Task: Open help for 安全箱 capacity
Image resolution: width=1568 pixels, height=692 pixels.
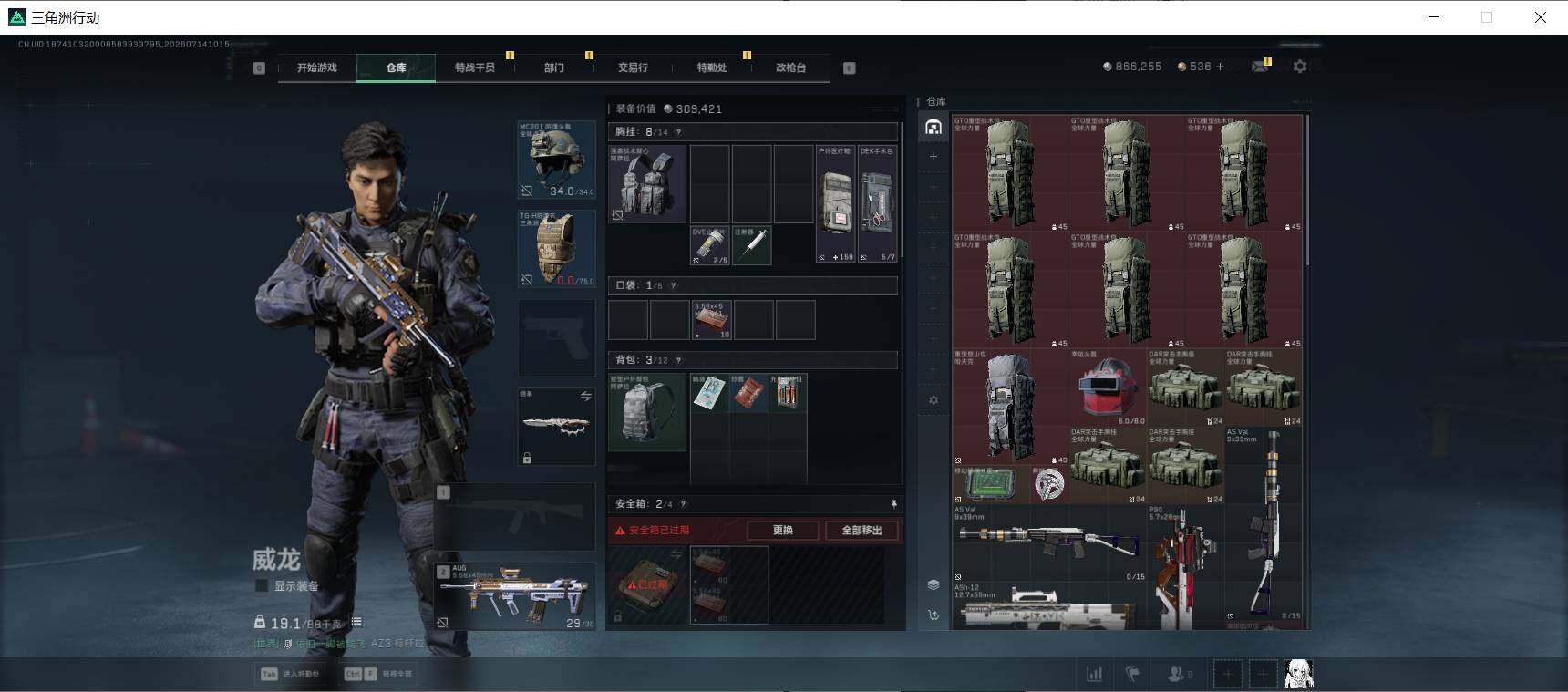Action: (x=683, y=504)
